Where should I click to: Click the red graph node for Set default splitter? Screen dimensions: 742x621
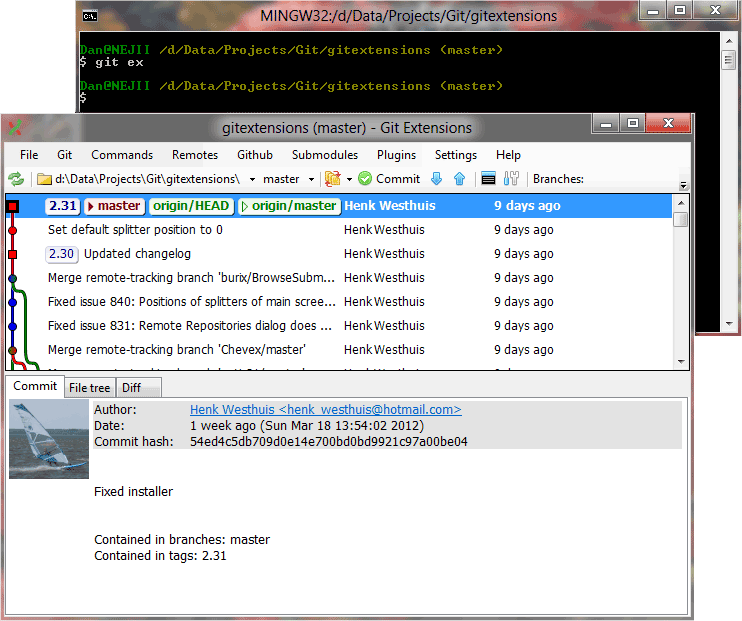13,231
